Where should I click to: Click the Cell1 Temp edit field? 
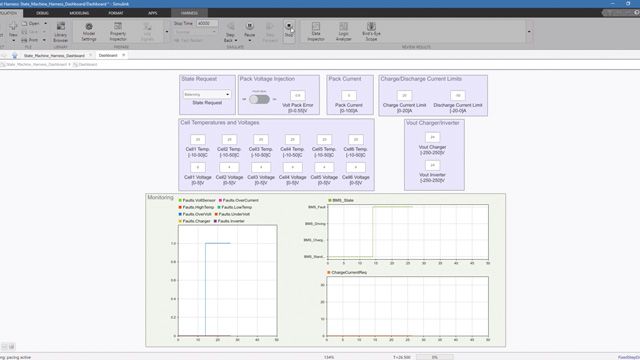[198, 140]
